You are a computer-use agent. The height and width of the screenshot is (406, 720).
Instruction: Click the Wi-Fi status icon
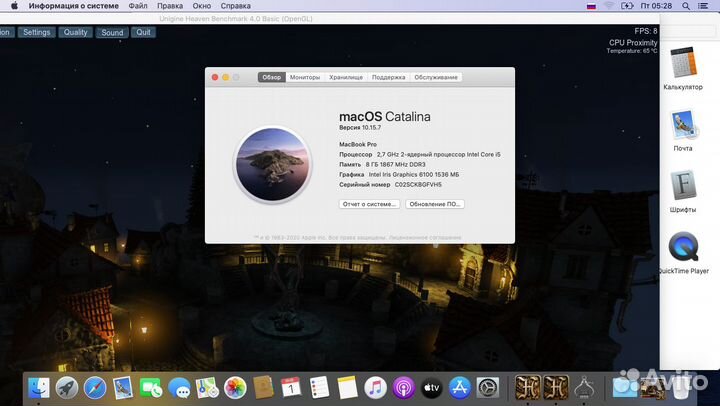(x=609, y=6)
